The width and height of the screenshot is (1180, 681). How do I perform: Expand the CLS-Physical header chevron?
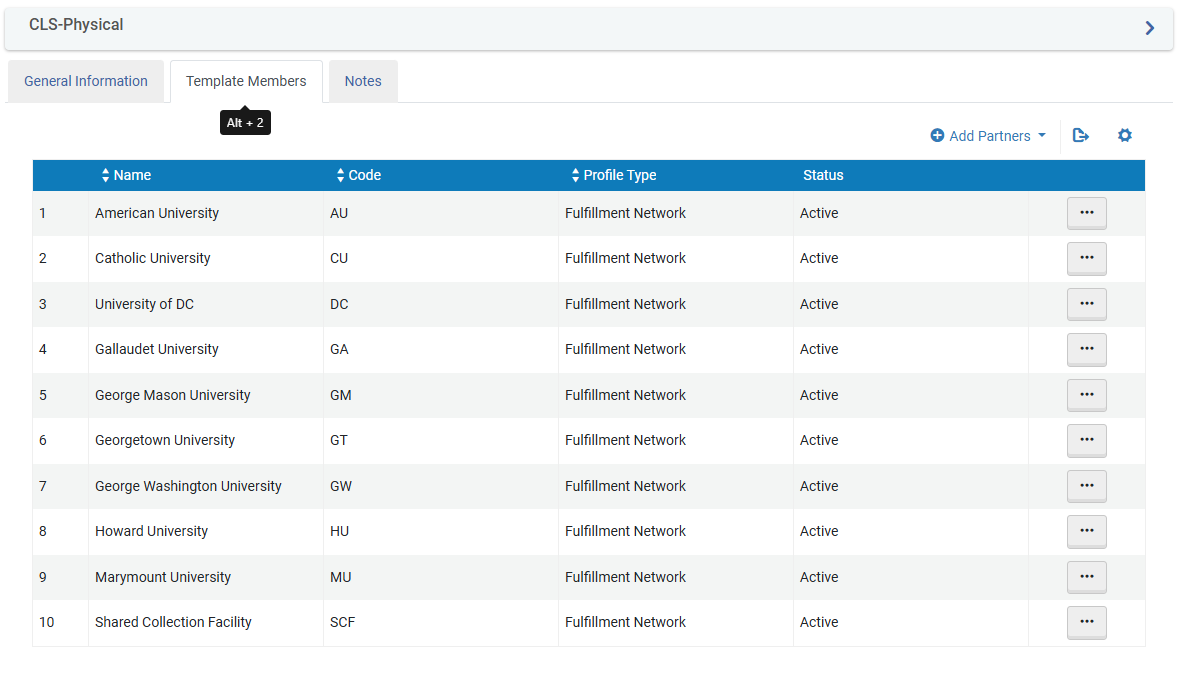tap(1149, 28)
